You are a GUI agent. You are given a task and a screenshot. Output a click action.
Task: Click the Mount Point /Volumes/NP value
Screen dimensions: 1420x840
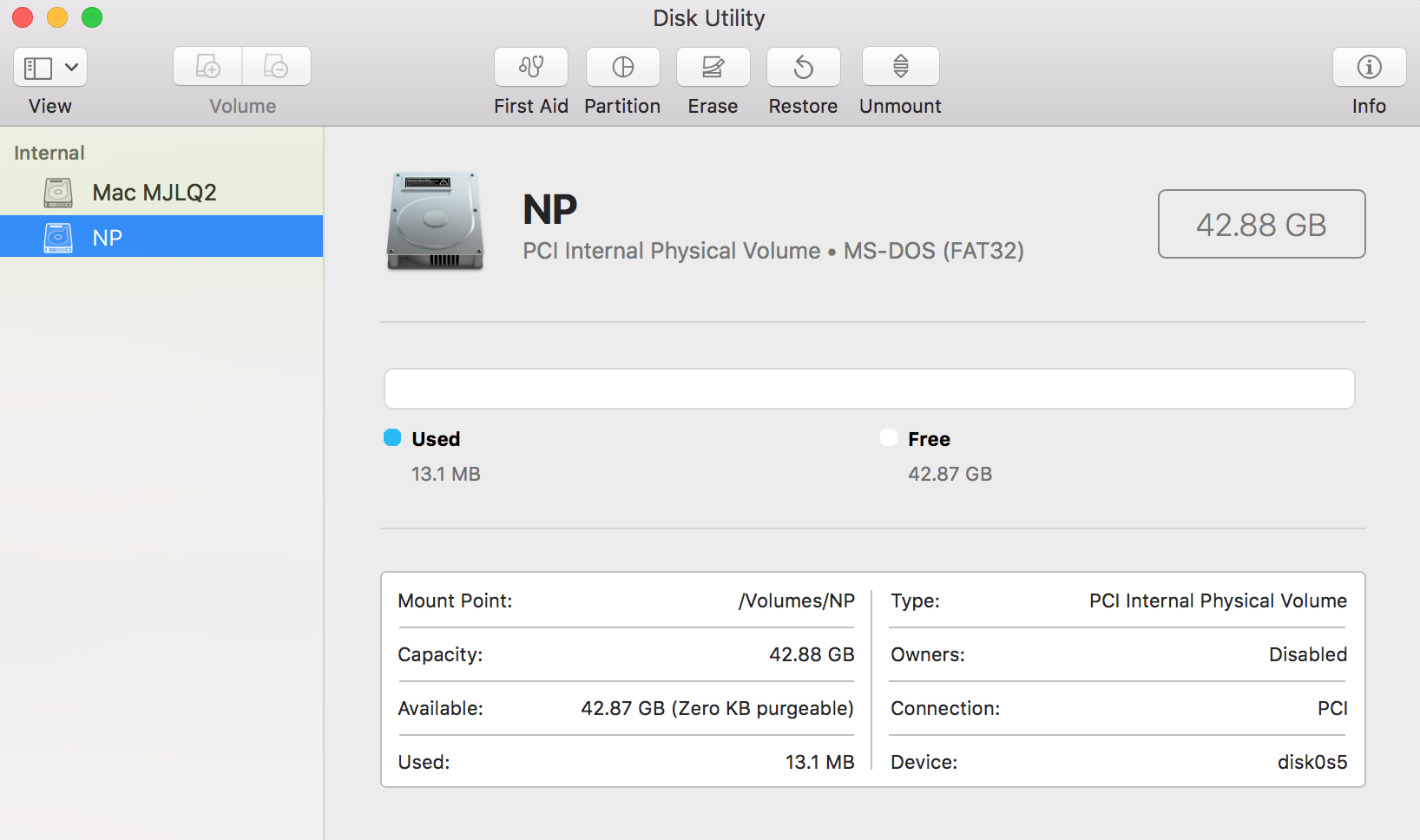click(797, 600)
